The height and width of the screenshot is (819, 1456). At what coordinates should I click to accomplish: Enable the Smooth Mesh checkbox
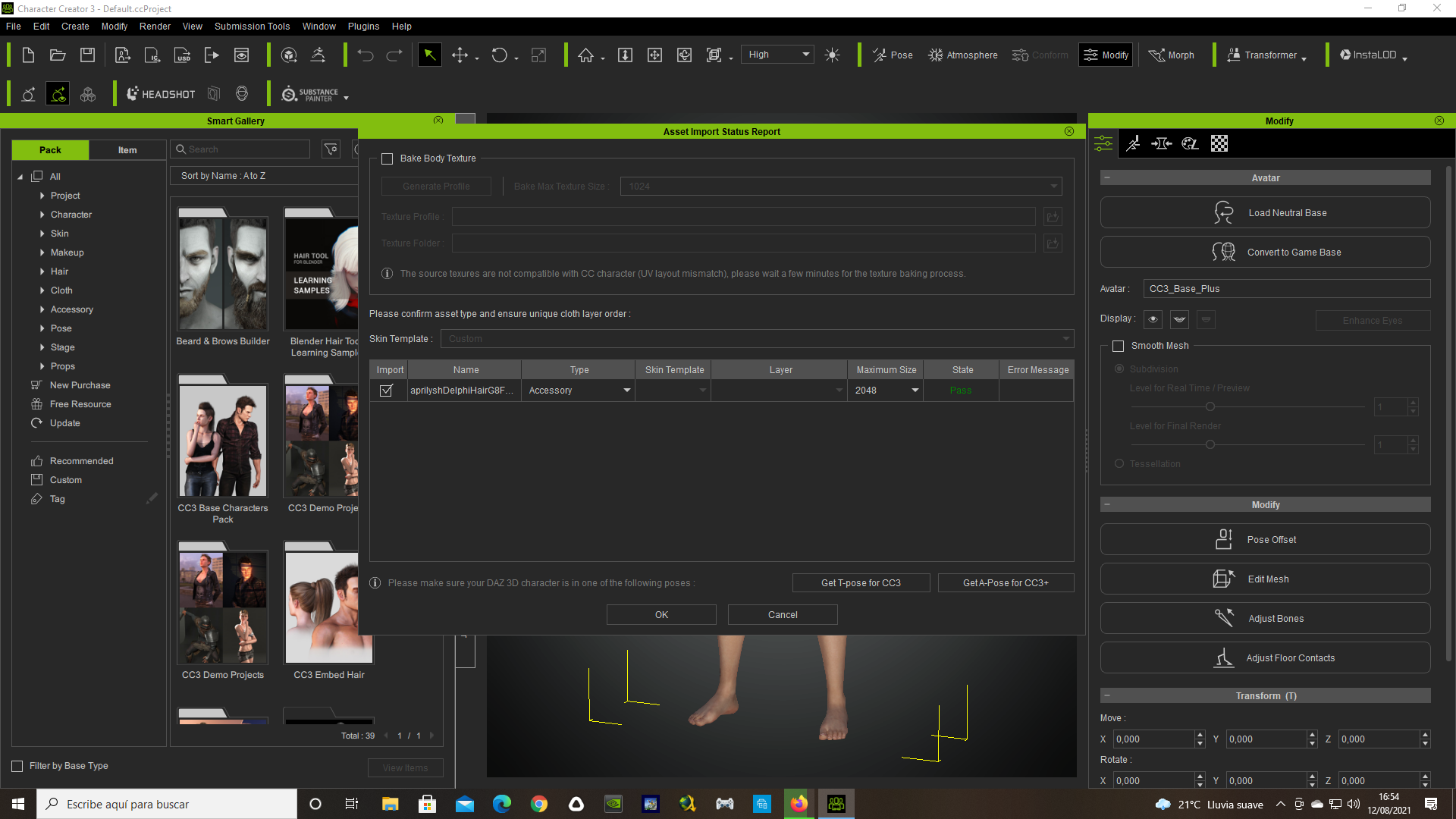pyautogui.click(x=1118, y=346)
